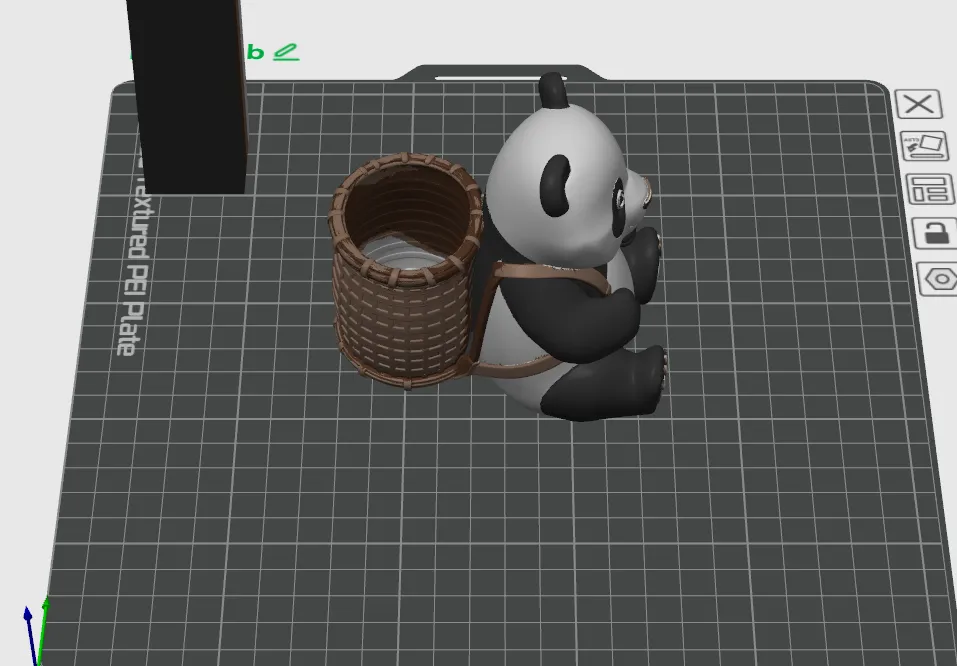Viewport: 957px width, 666px height.
Task: Arrange objects on this plate
Action: (928, 188)
